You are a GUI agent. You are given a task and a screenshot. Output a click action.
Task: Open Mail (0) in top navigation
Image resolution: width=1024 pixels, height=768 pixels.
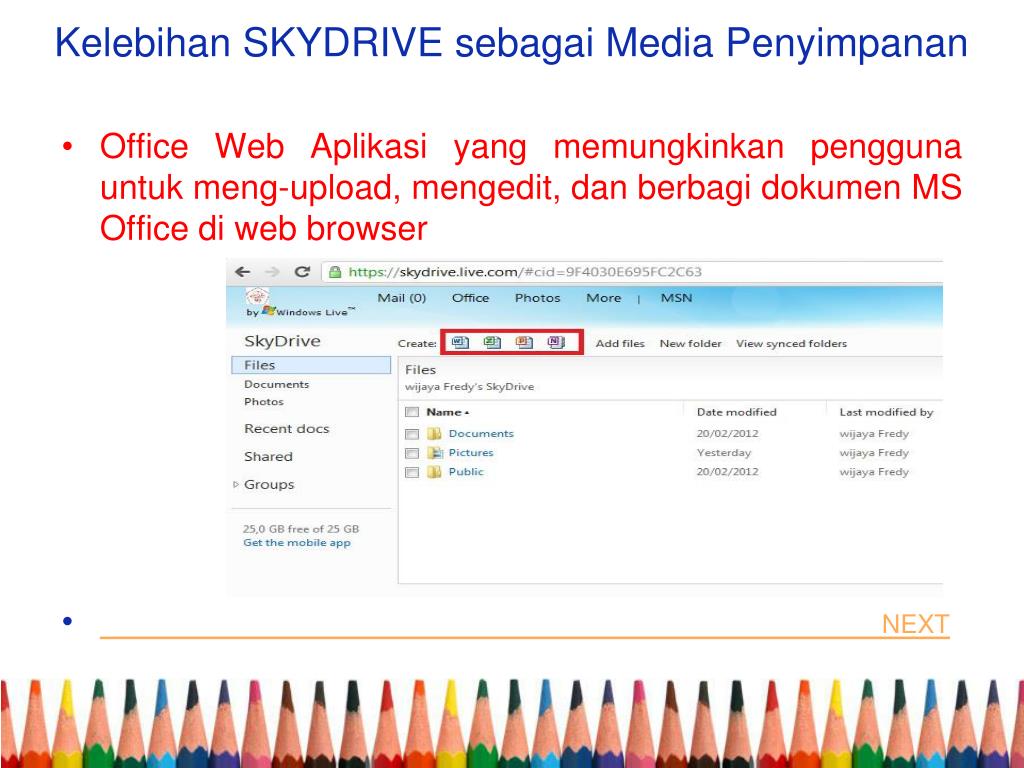402,298
